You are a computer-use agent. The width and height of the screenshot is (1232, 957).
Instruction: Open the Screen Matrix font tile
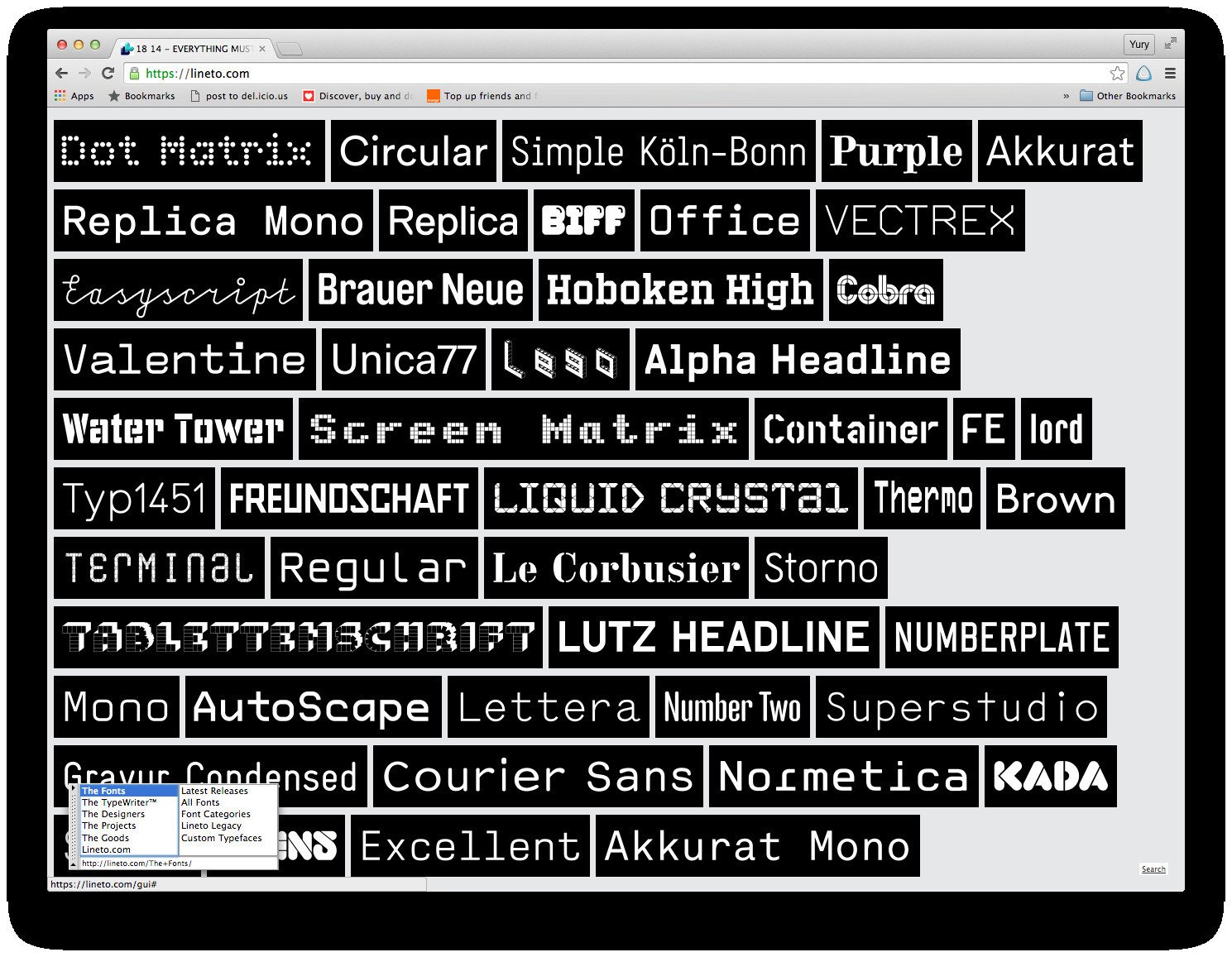tap(524, 428)
